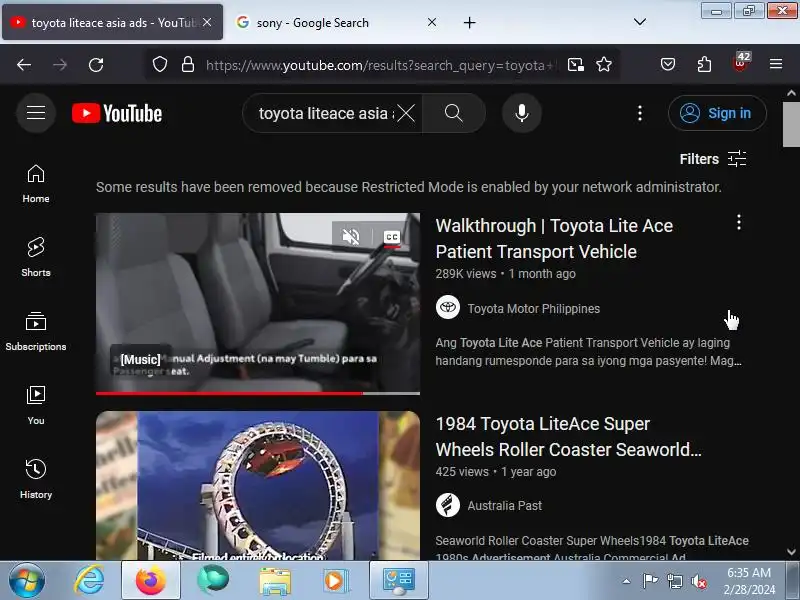
Task: Close the sony Google Search tab
Action: (x=432, y=22)
